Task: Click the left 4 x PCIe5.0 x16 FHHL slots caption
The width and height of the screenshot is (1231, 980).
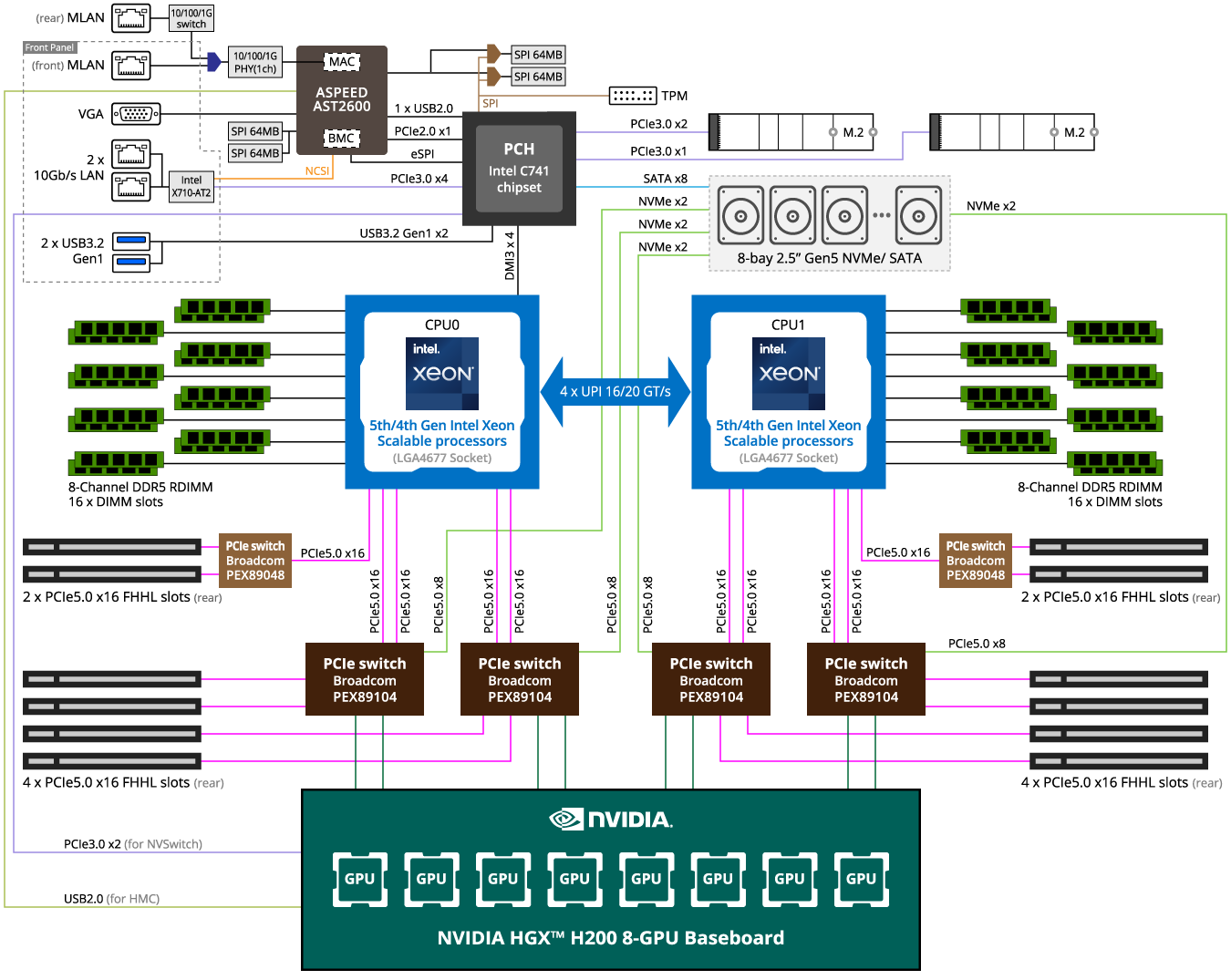Action: (123, 782)
